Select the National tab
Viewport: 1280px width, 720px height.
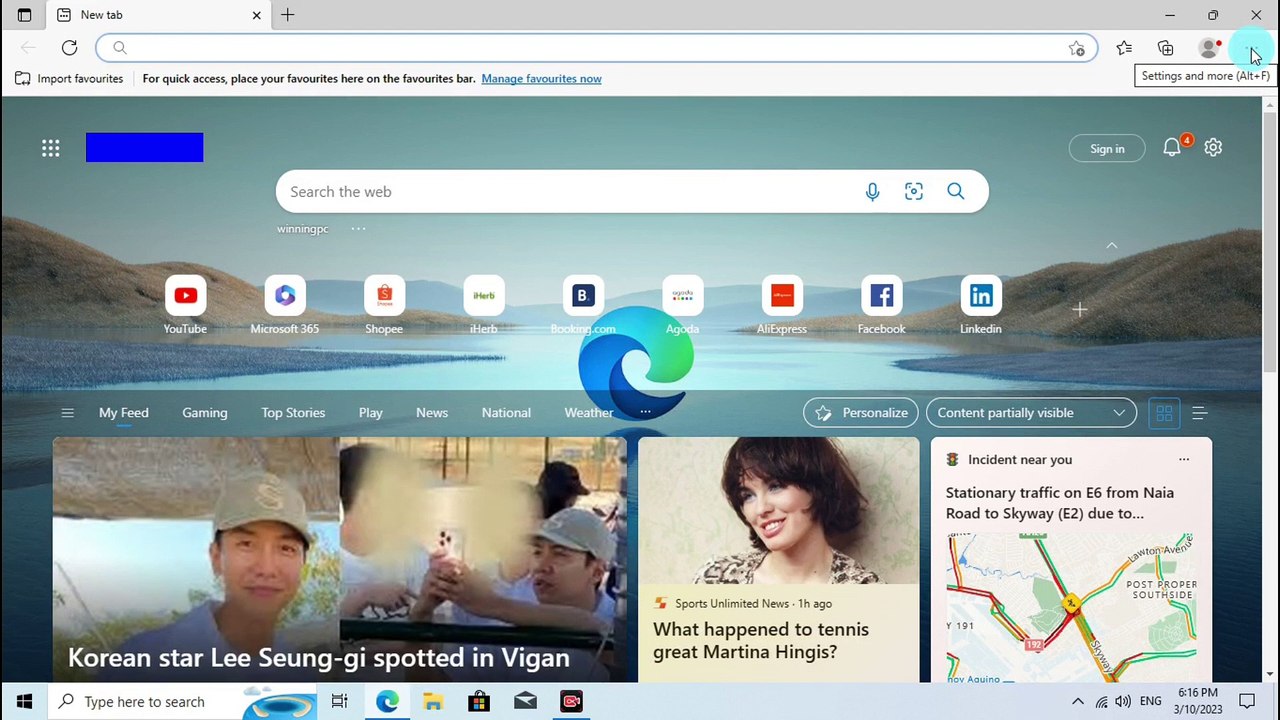(506, 413)
